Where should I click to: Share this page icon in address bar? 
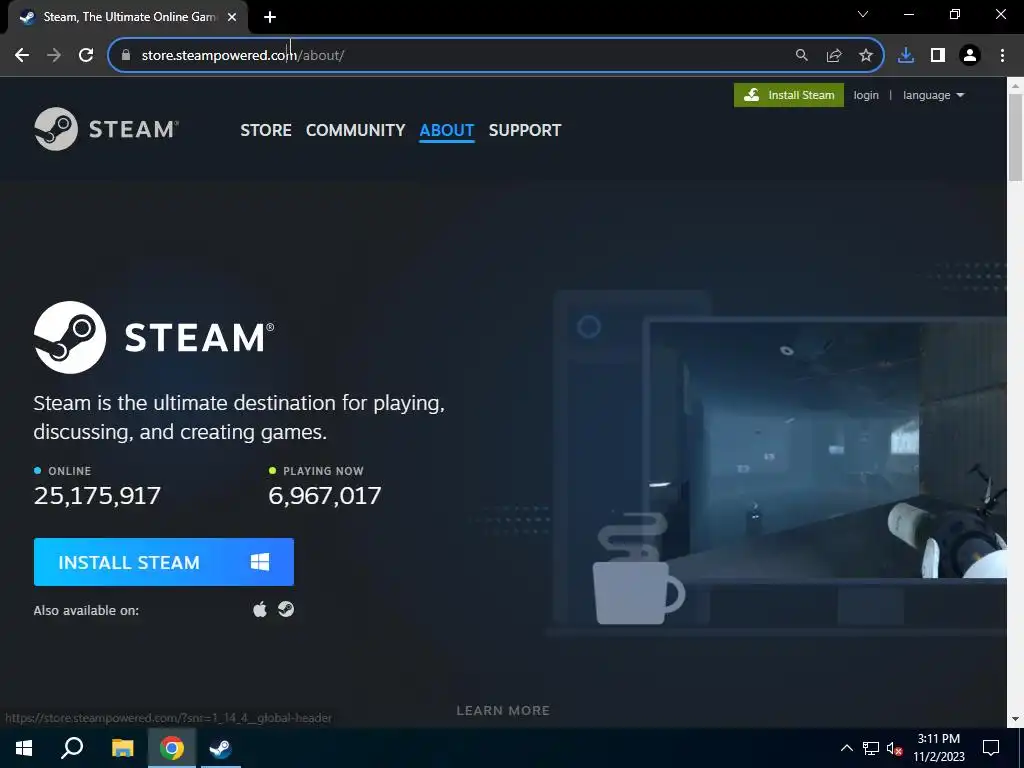[834, 56]
